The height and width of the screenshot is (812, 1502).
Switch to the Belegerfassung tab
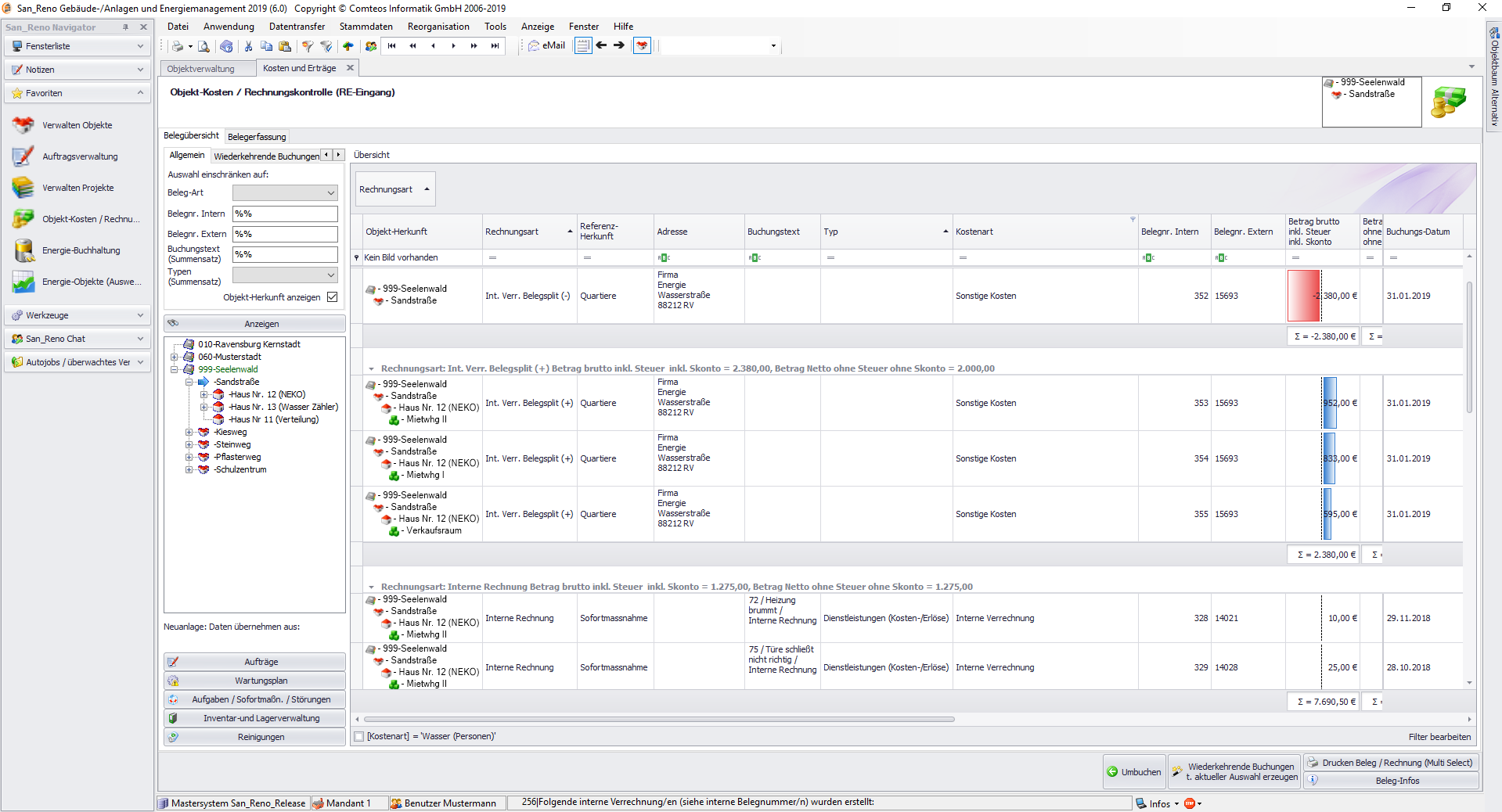coord(257,137)
